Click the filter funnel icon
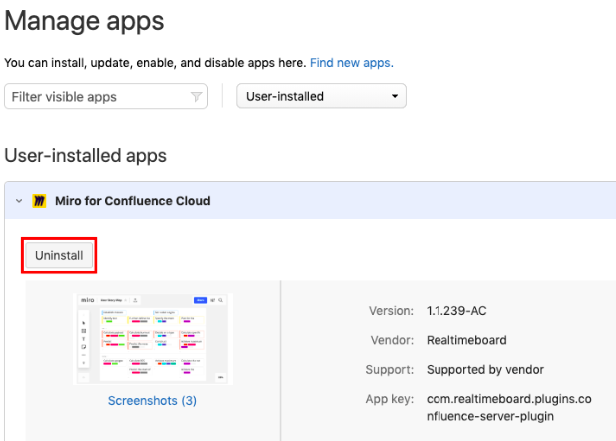 coord(196,97)
